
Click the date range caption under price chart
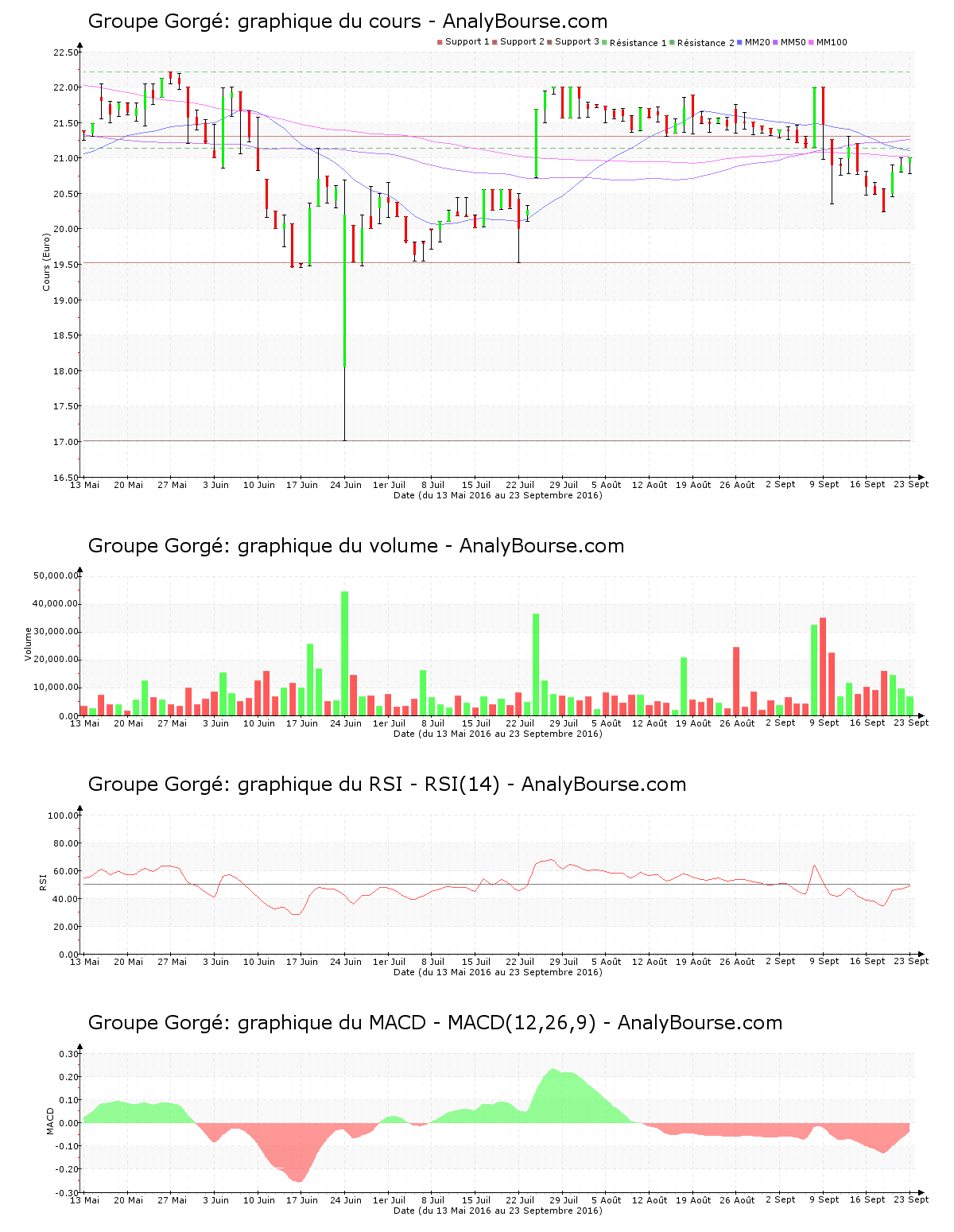click(498, 495)
